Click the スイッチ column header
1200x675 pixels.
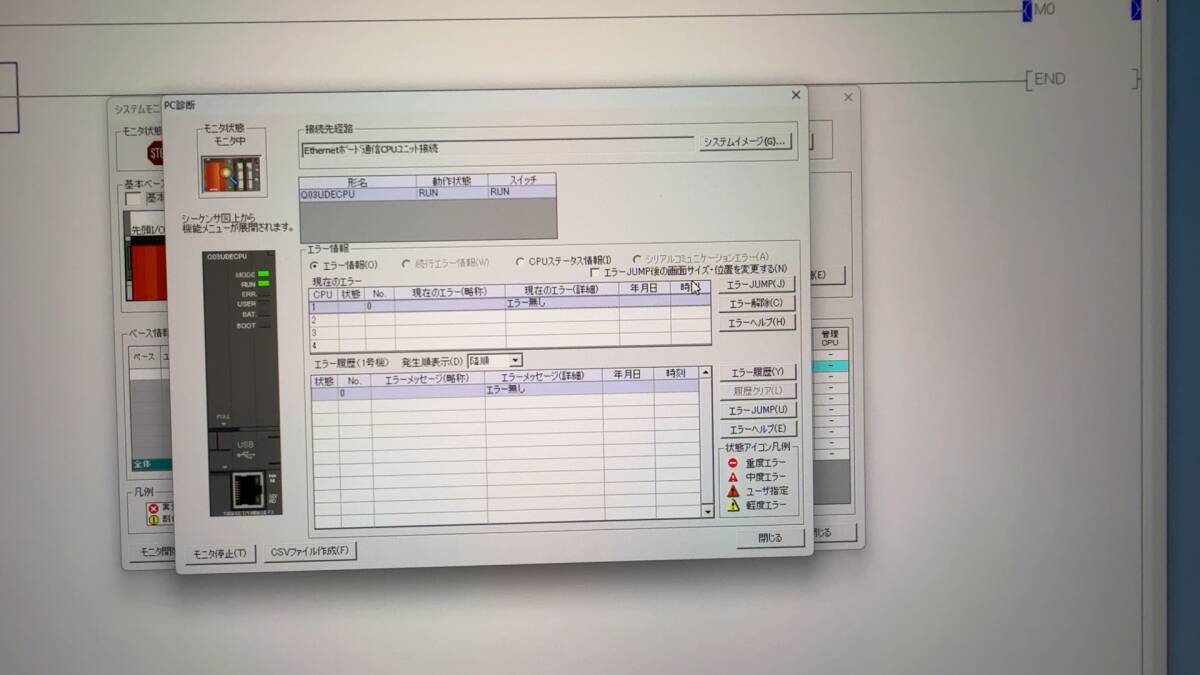point(522,180)
